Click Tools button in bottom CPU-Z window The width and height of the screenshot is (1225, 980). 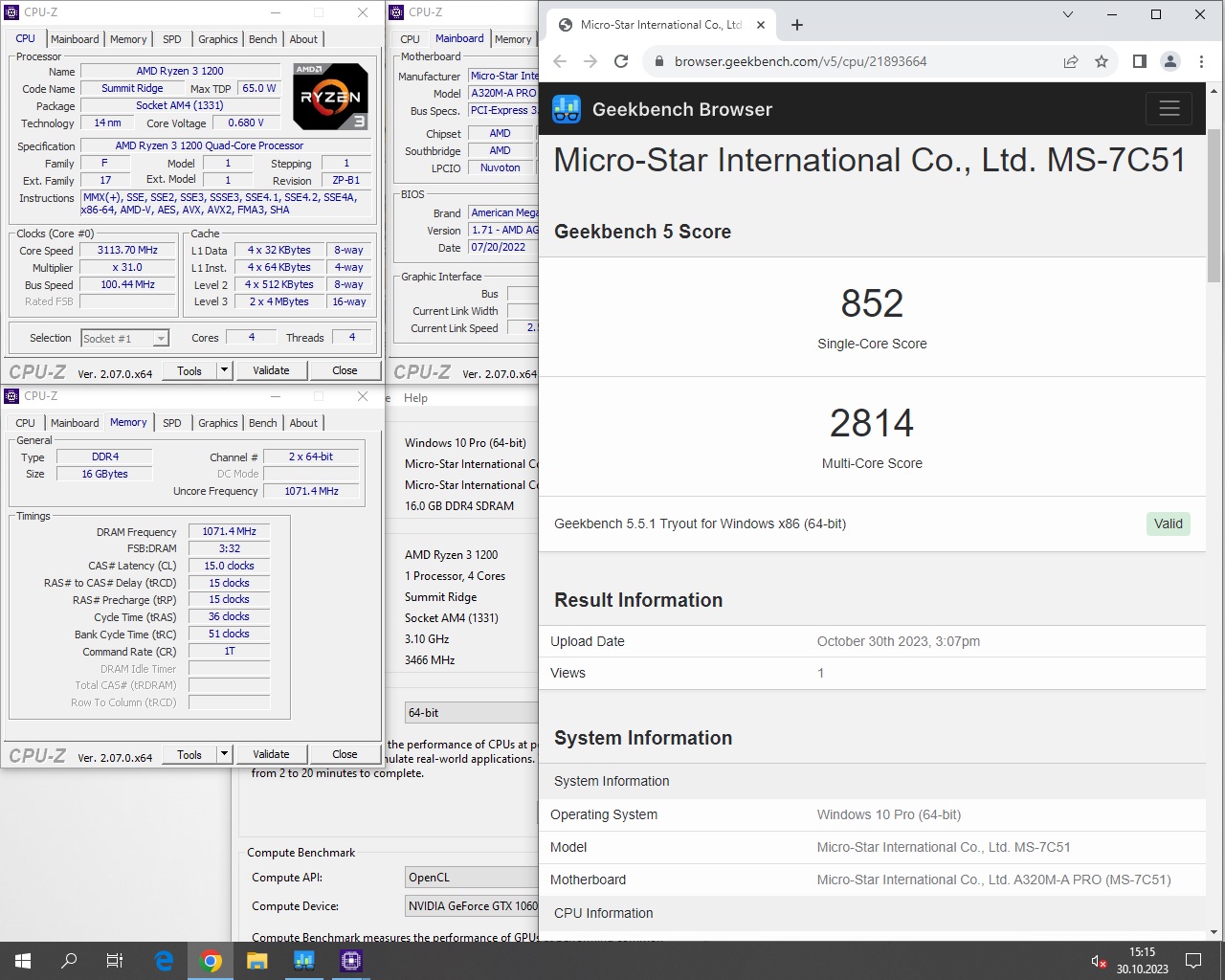coord(189,754)
